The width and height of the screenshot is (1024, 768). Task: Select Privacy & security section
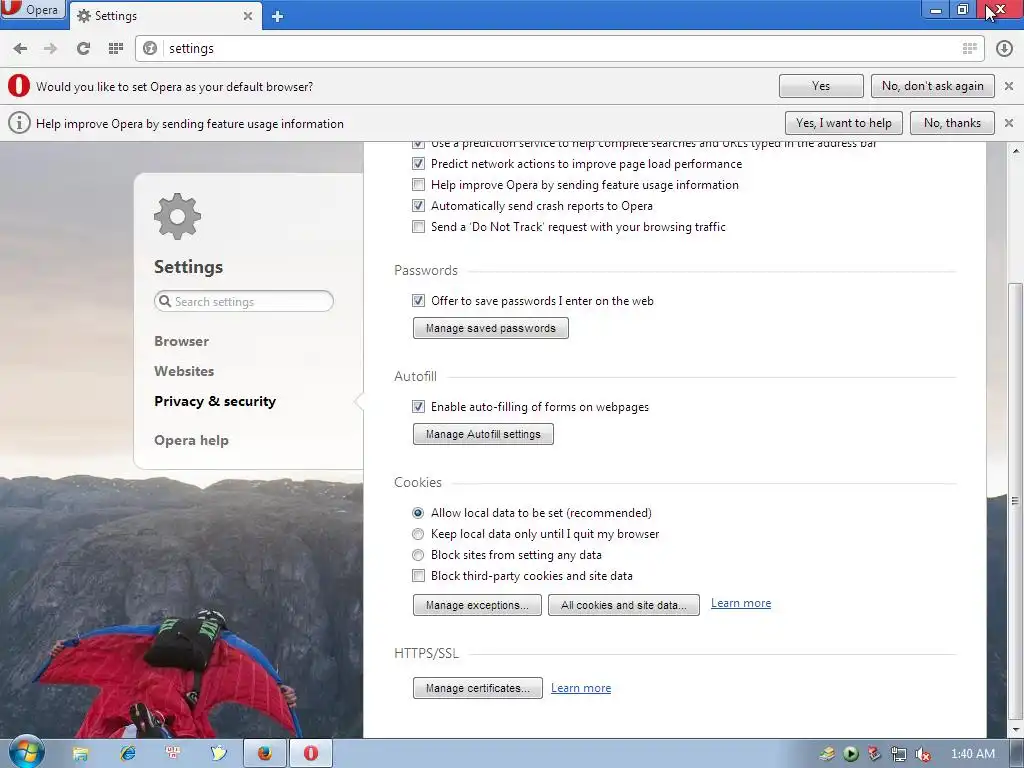click(215, 402)
